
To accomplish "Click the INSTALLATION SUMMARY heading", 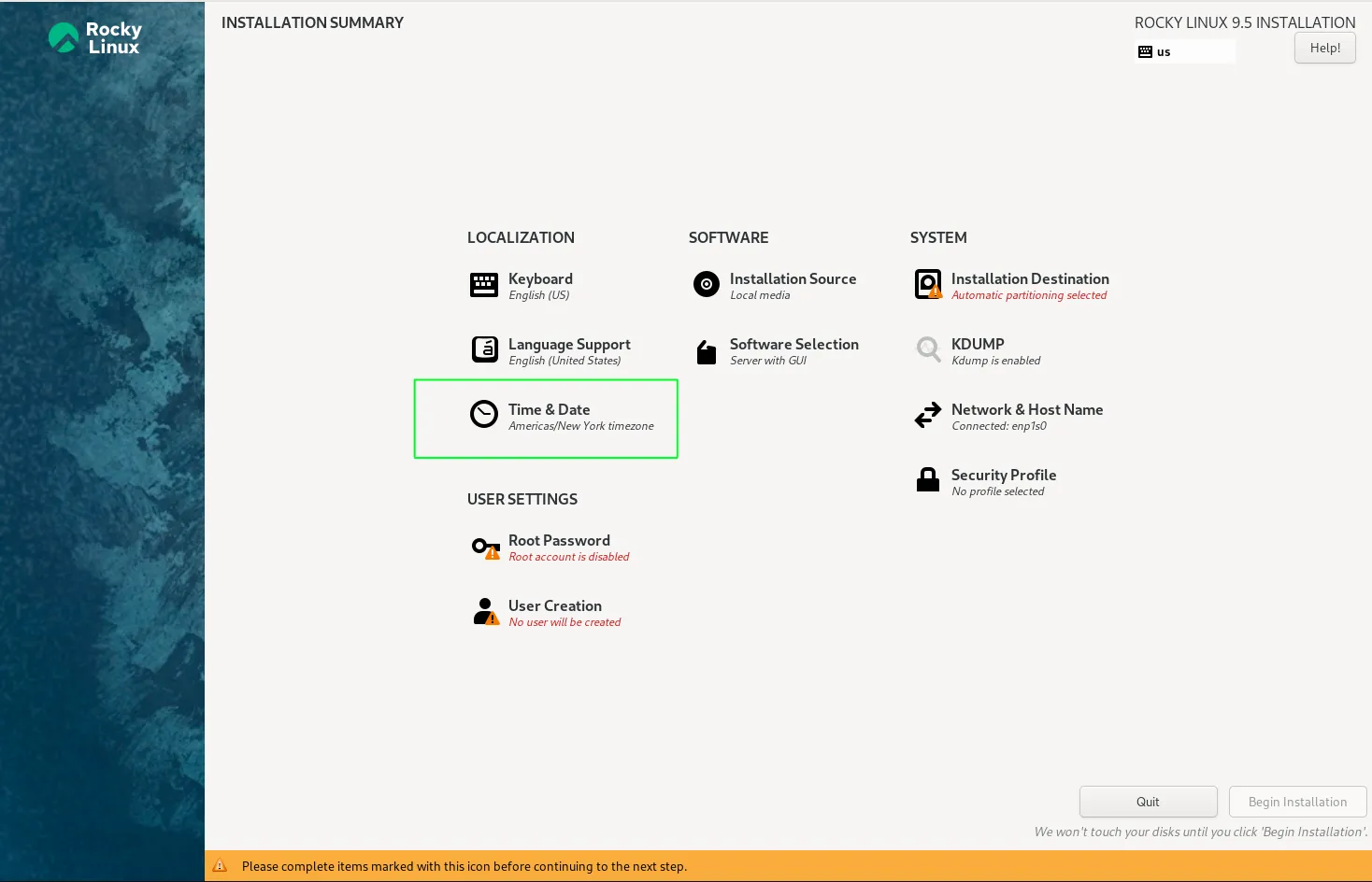I will [312, 22].
